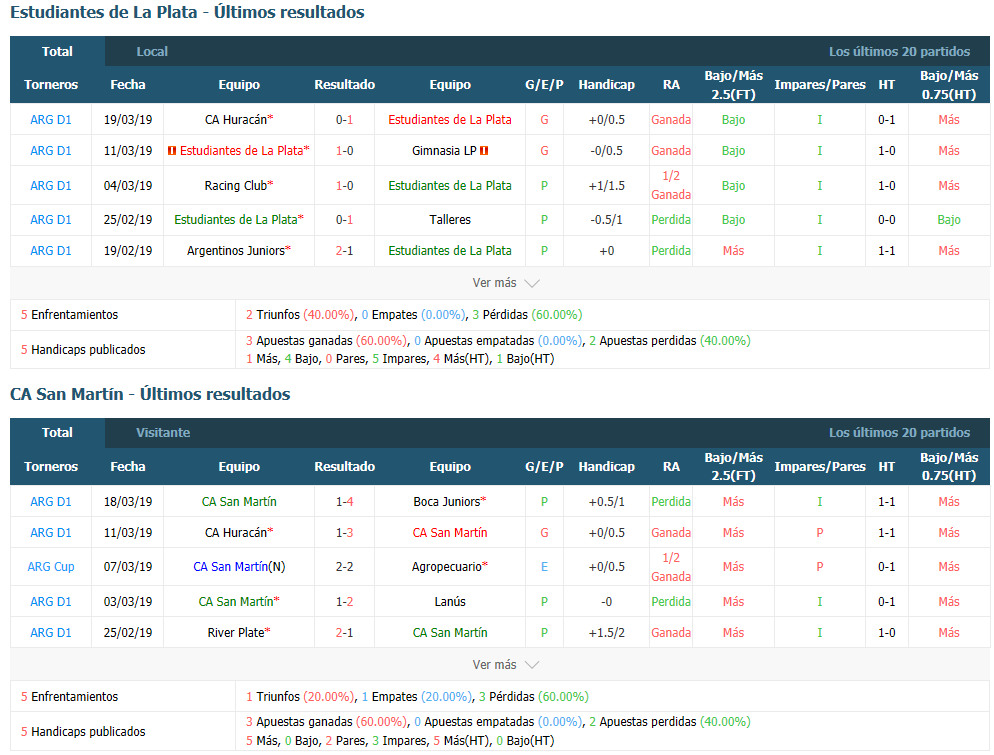Click red card icon before Estudiantes on 11/03/19

[x=172, y=151]
